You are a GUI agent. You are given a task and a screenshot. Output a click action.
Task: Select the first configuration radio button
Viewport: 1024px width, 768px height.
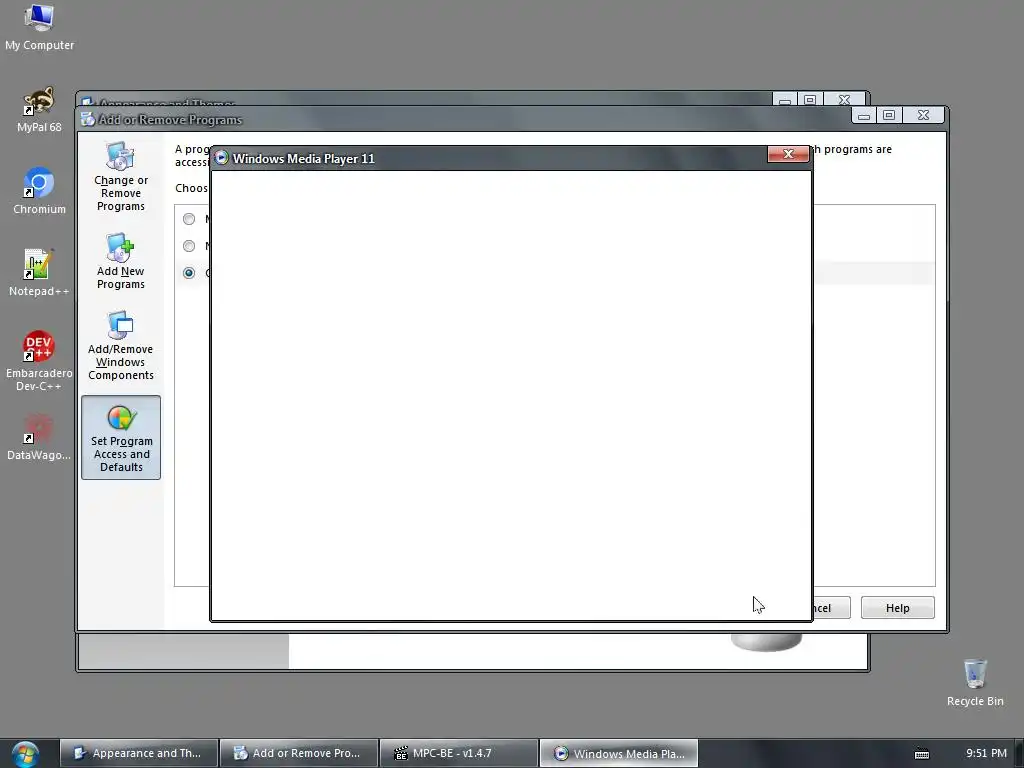(189, 219)
